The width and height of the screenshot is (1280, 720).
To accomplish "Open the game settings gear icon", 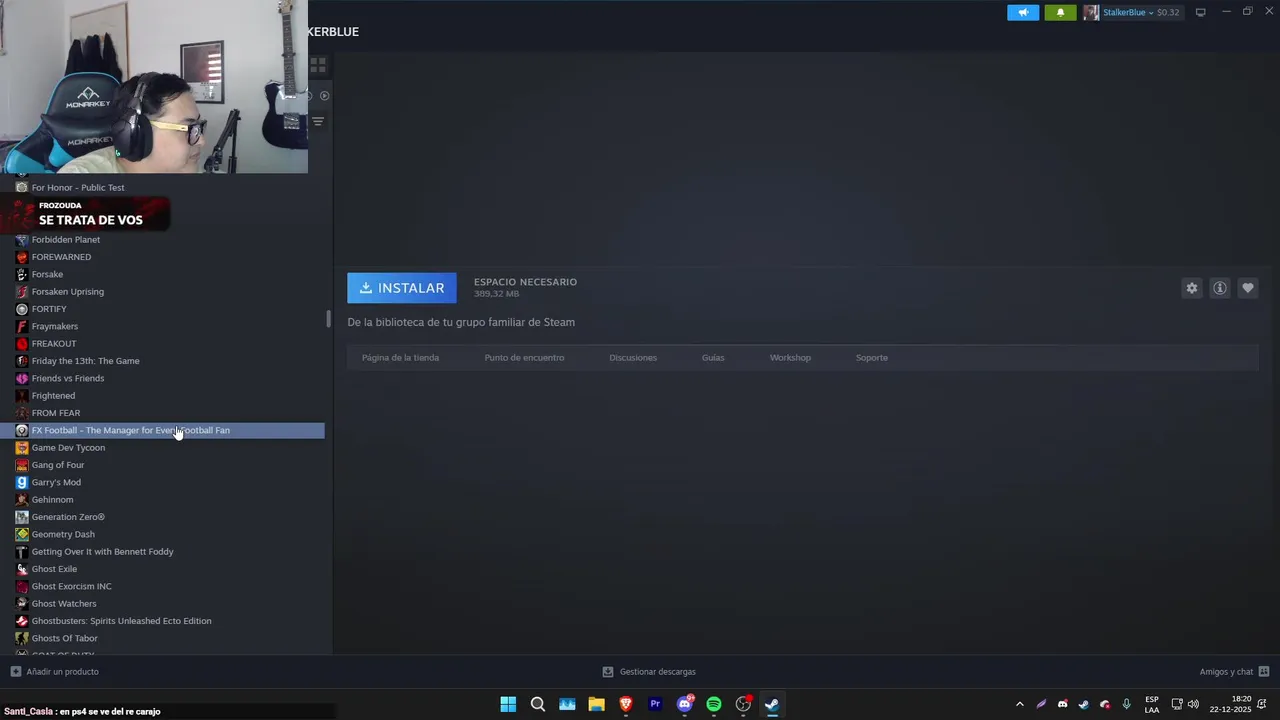I will click(1191, 288).
